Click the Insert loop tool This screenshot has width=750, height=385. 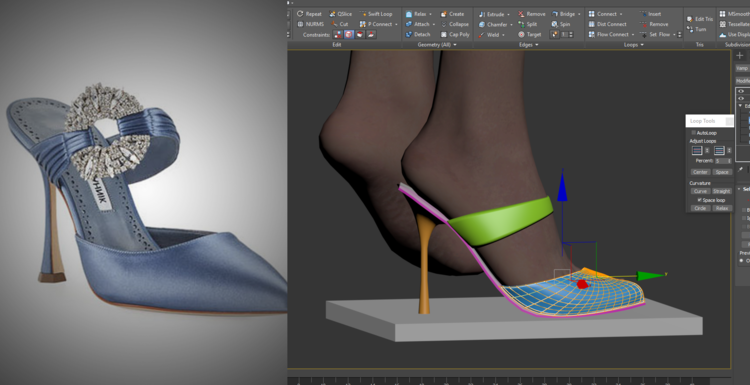point(651,14)
